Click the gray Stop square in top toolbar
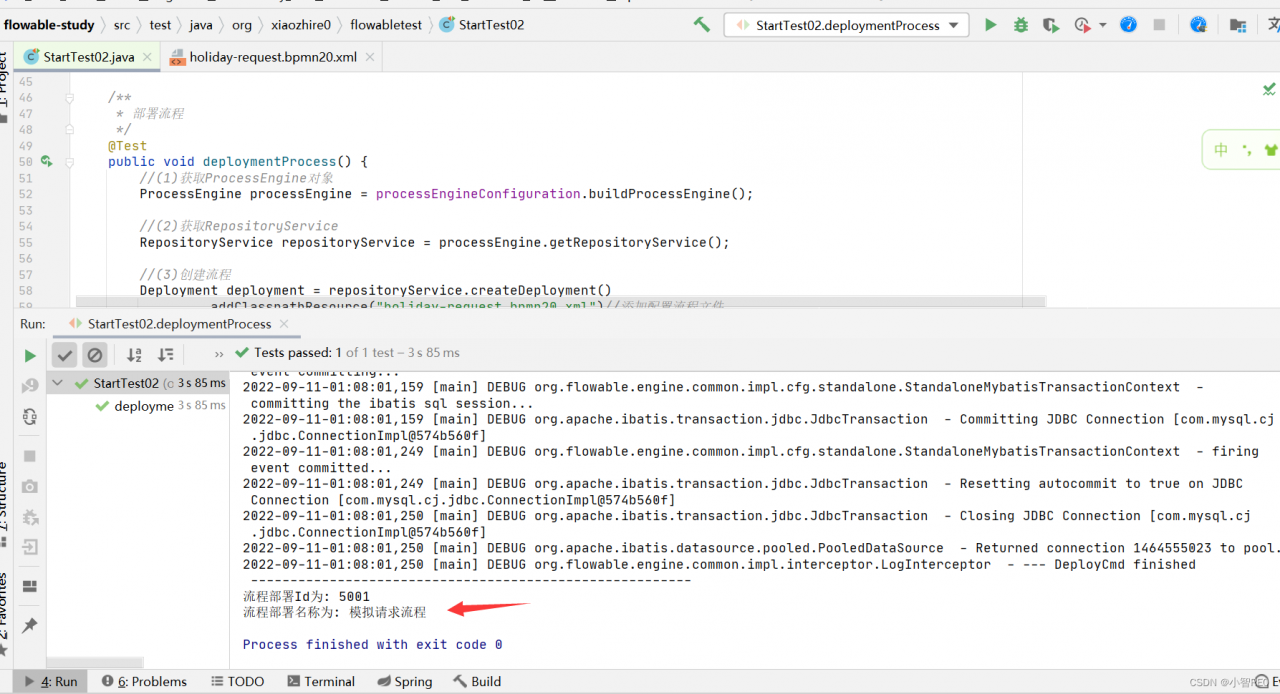Screen dimensions: 1280x694 coord(1159,25)
